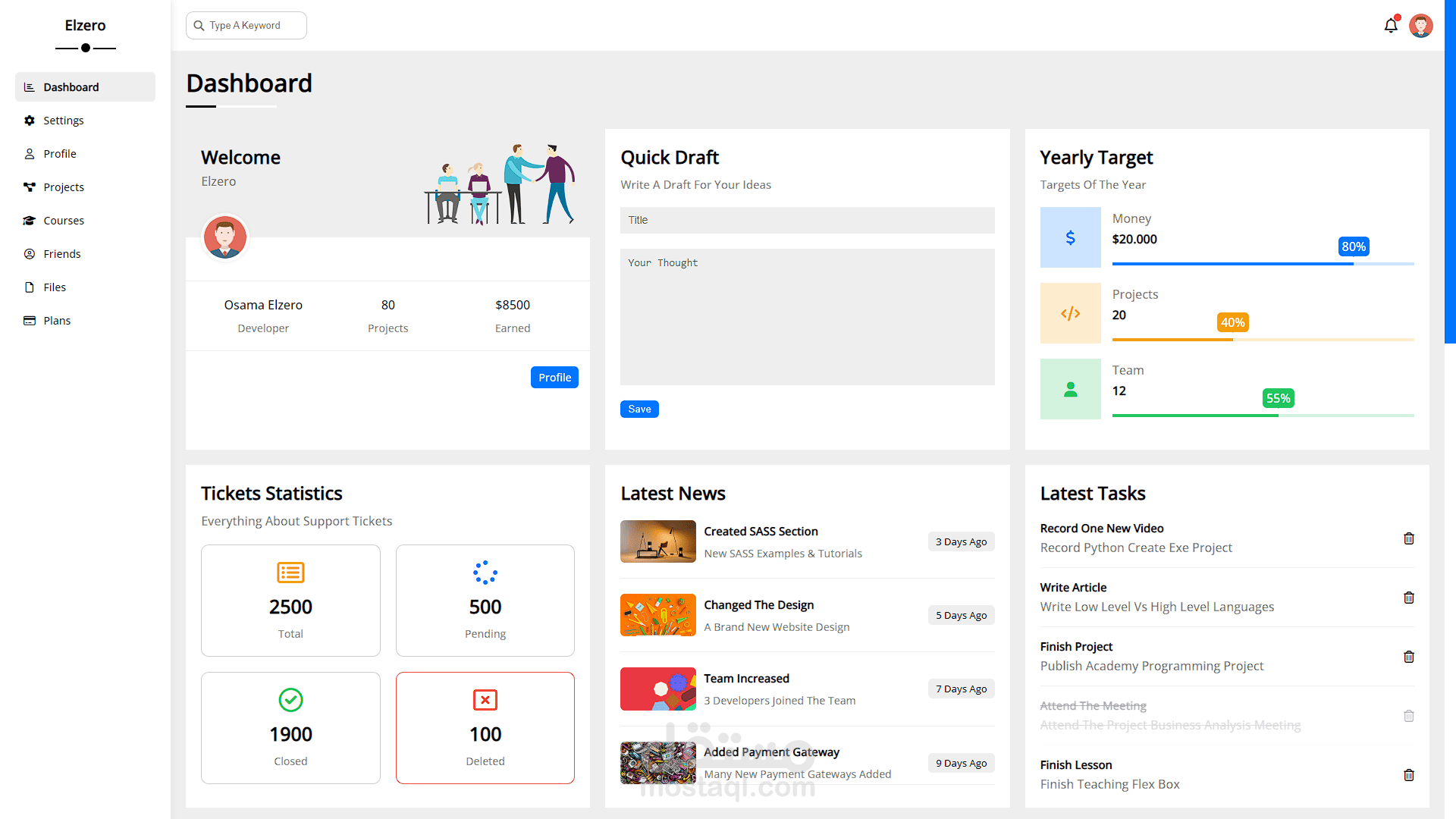Click the draft Title input field
The height and width of the screenshot is (819, 1456).
pos(808,220)
